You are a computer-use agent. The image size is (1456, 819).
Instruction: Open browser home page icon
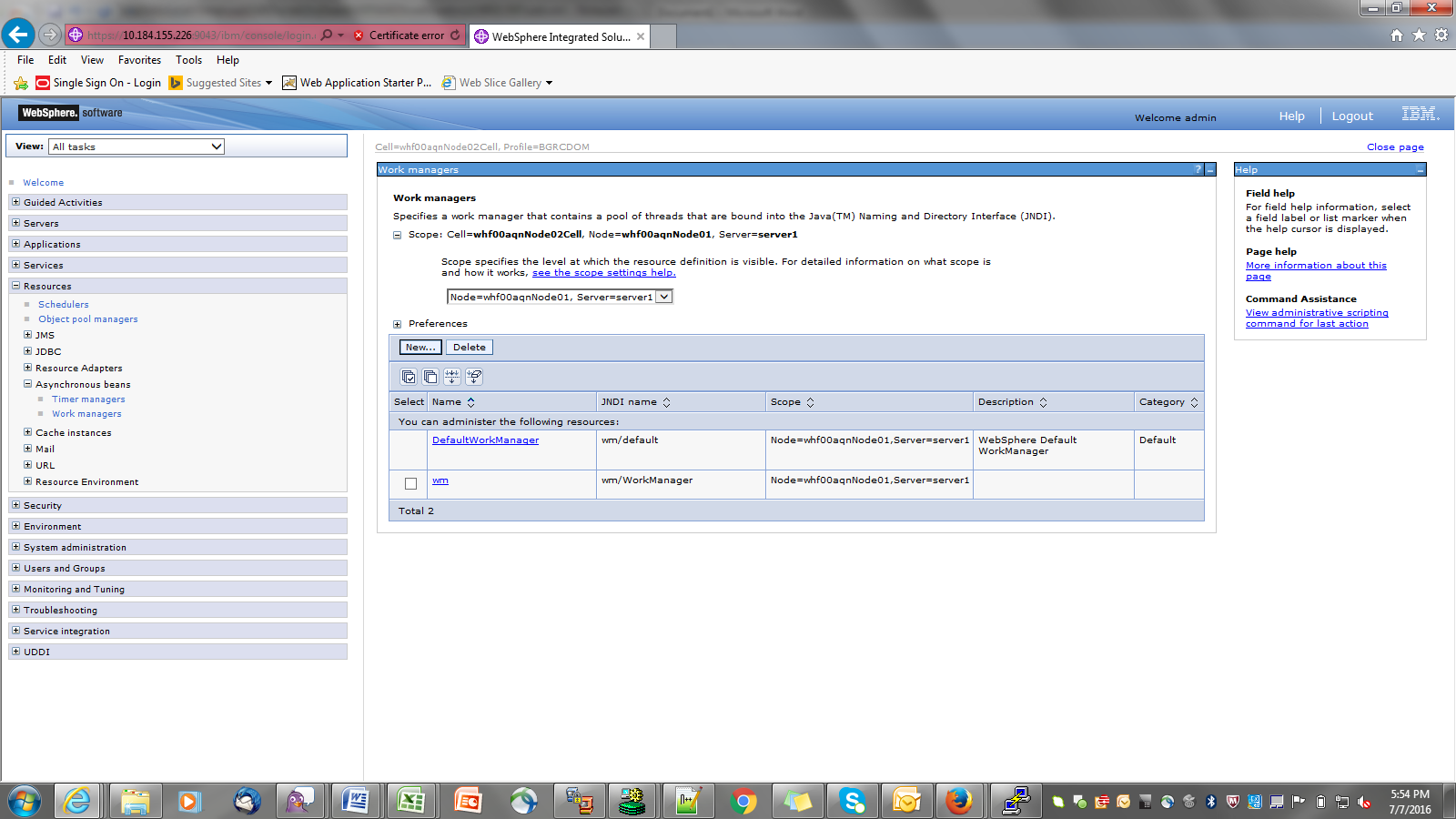pyautogui.click(x=1397, y=35)
